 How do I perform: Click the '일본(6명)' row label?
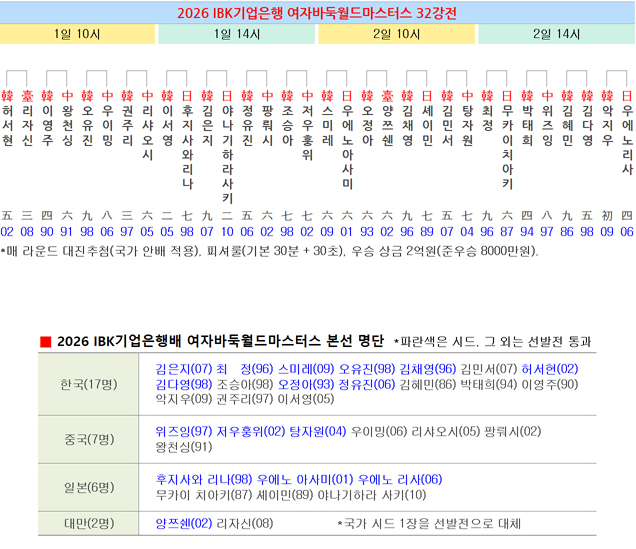(x=89, y=487)
